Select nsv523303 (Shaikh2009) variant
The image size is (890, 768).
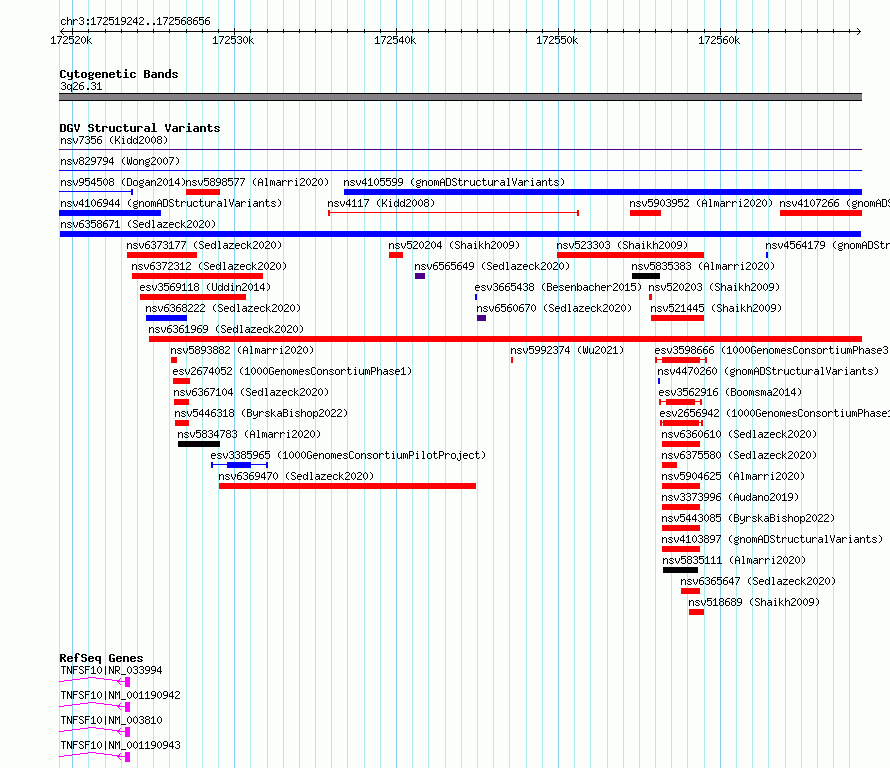click(x=622, y=245)
